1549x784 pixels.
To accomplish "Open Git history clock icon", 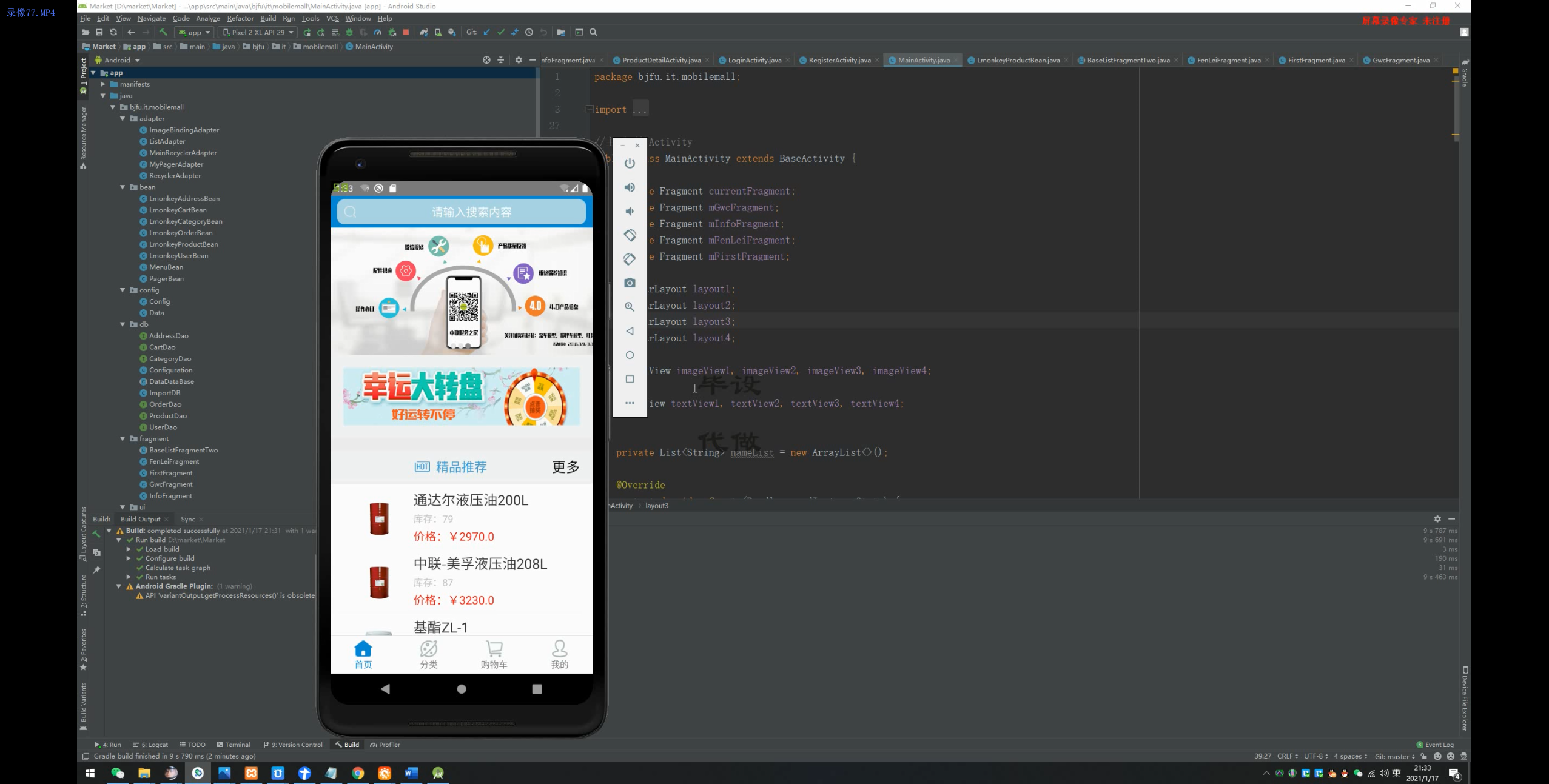I will click(x=529, y=32).
